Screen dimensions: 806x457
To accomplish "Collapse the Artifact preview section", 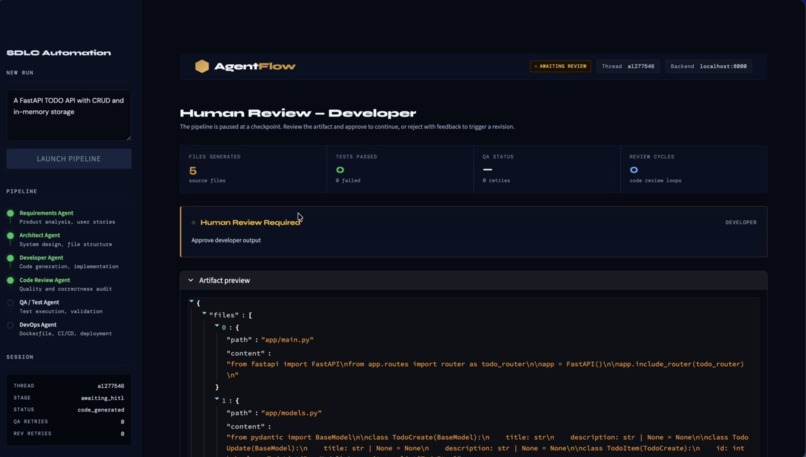I will (x=191, y=280).
